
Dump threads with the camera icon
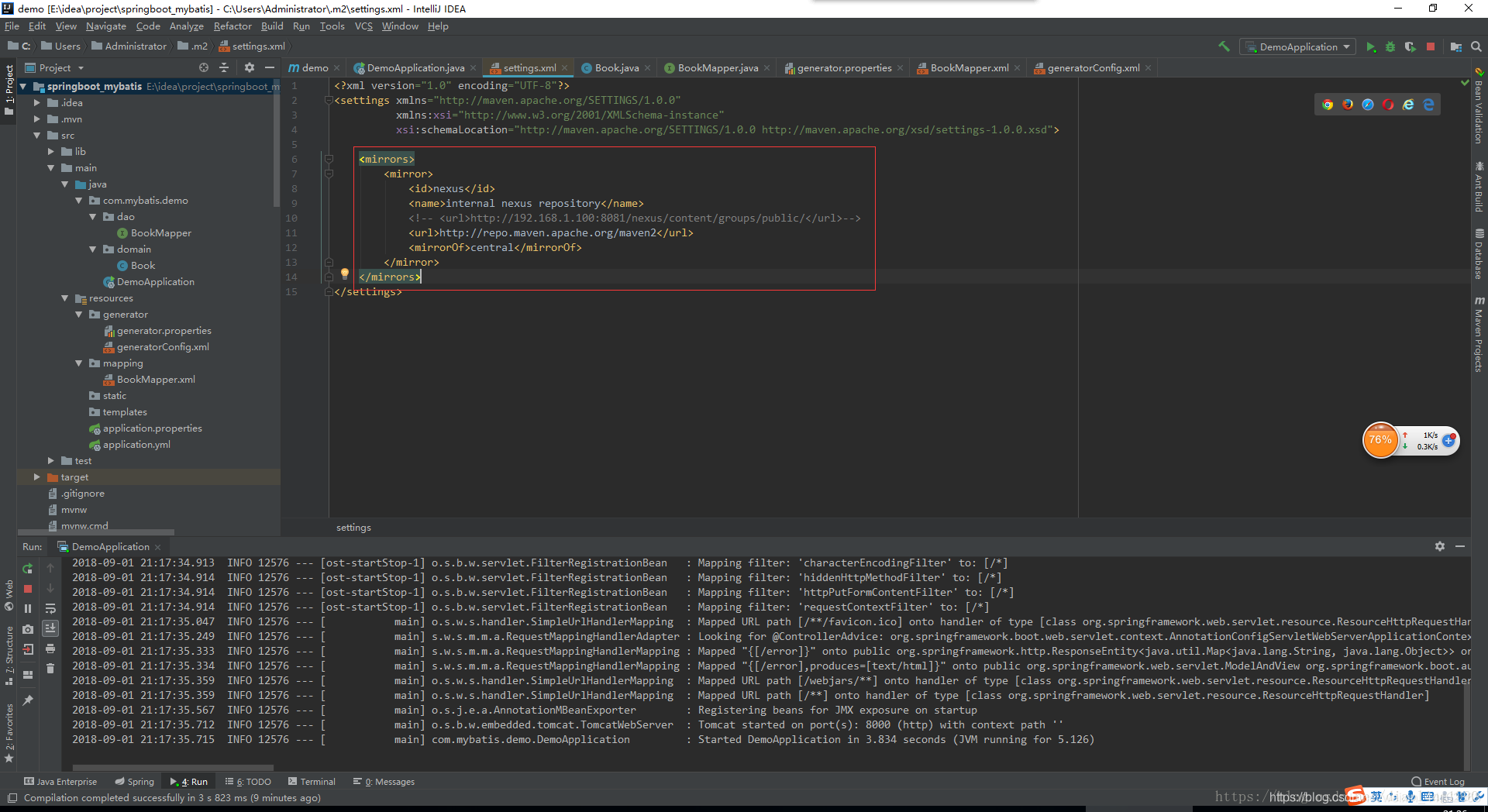click(x=28, y=629)
